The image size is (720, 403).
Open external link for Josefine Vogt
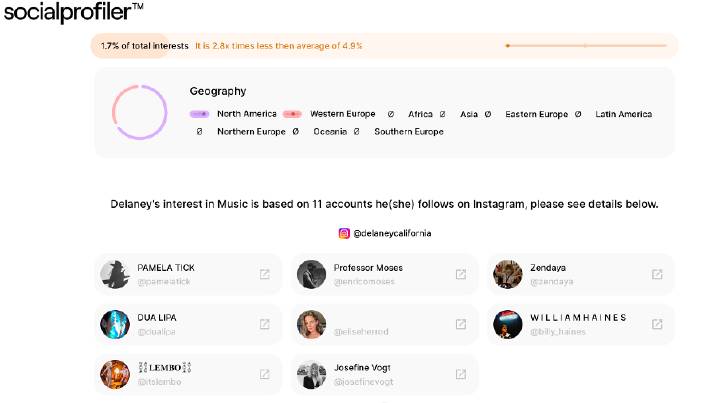[461, 374]
